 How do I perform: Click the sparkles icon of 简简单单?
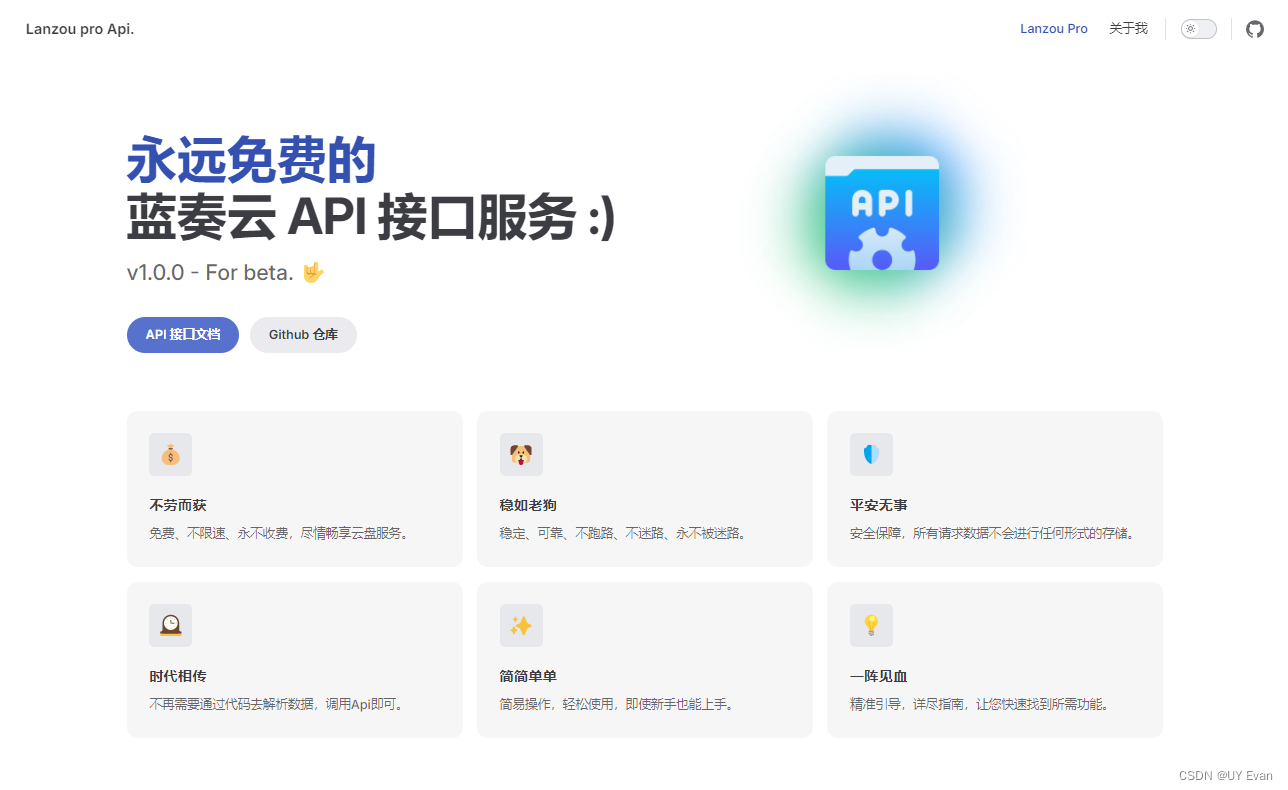coord(521,625)
